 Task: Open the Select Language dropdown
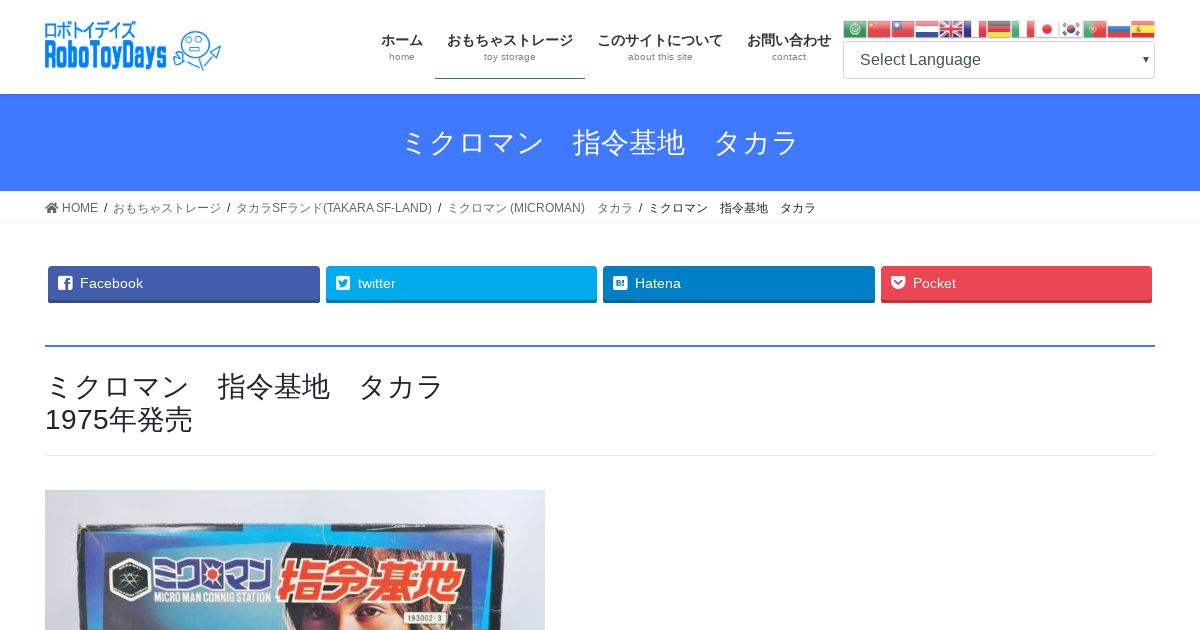click(998, 60)
